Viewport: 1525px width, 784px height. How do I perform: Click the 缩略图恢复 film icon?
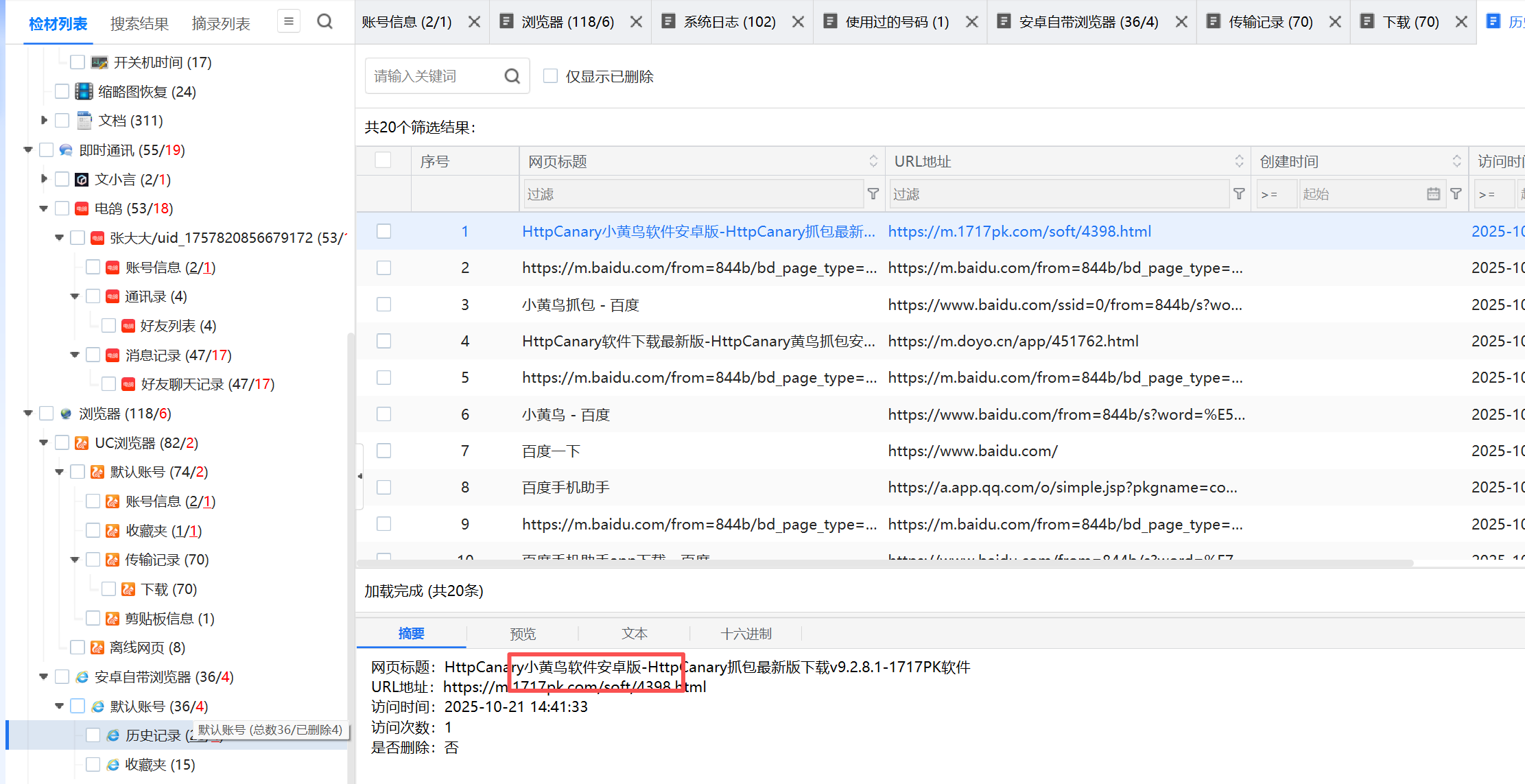[84, 91]
